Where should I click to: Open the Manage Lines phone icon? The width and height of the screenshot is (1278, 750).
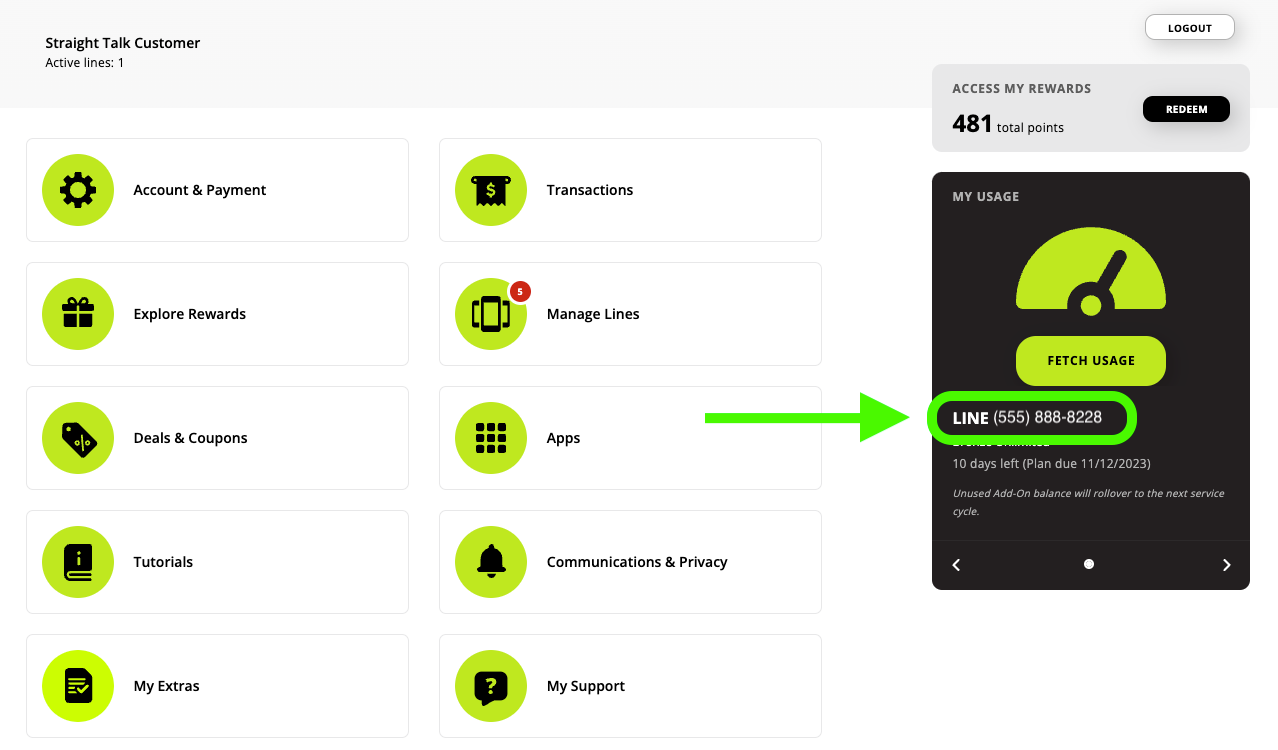point(491,314)
